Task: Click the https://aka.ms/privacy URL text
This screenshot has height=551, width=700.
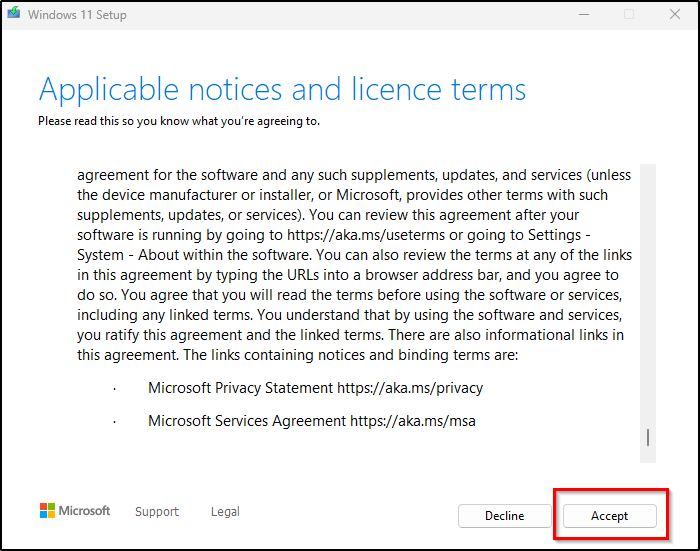Action: [410, 388]
